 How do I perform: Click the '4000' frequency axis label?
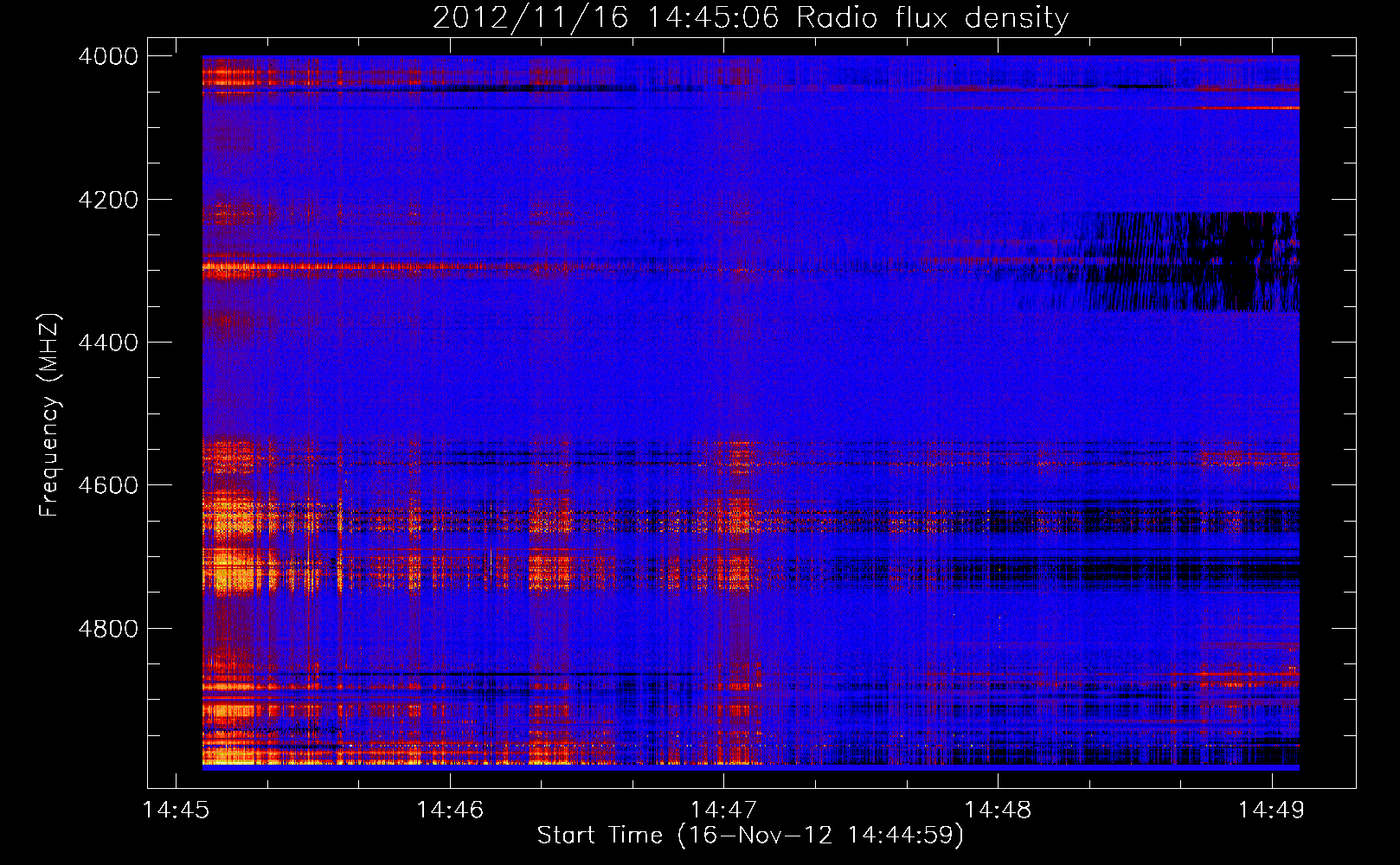tap(108, 56)
